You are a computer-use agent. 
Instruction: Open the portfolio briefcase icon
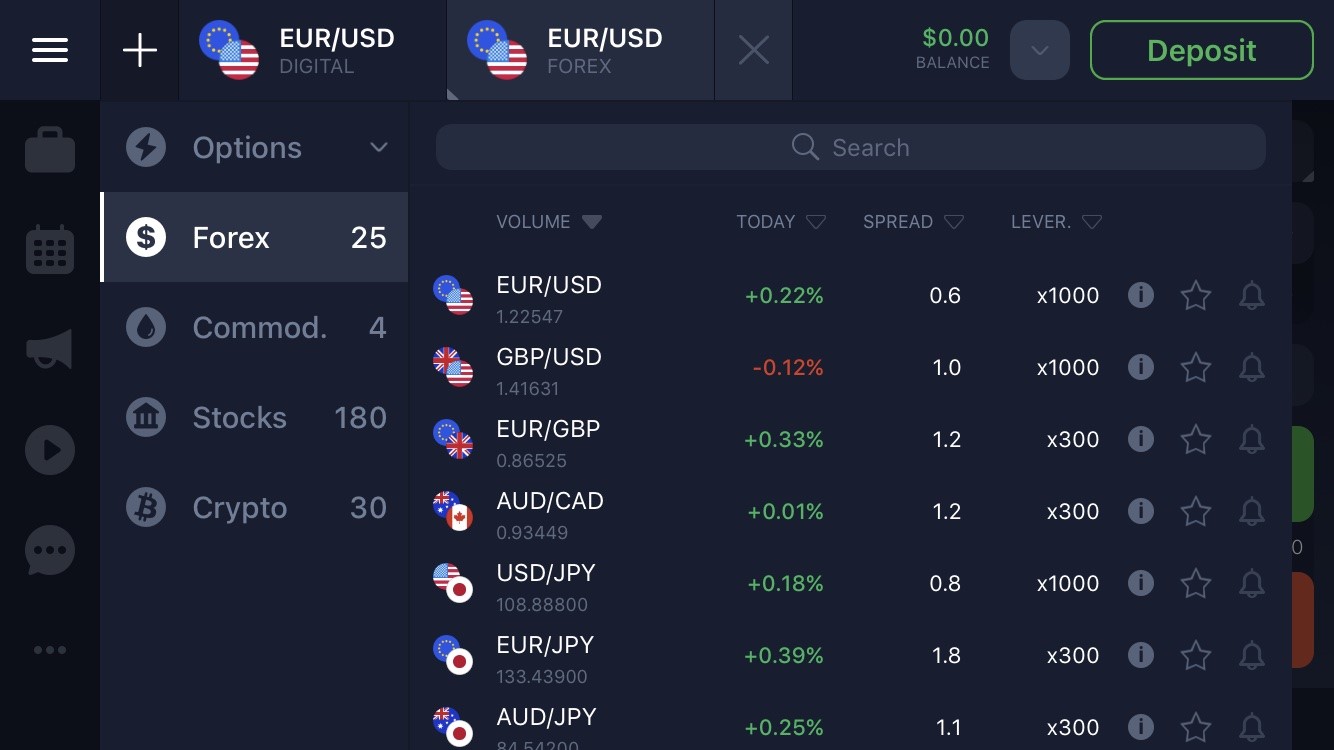[50, 151]
